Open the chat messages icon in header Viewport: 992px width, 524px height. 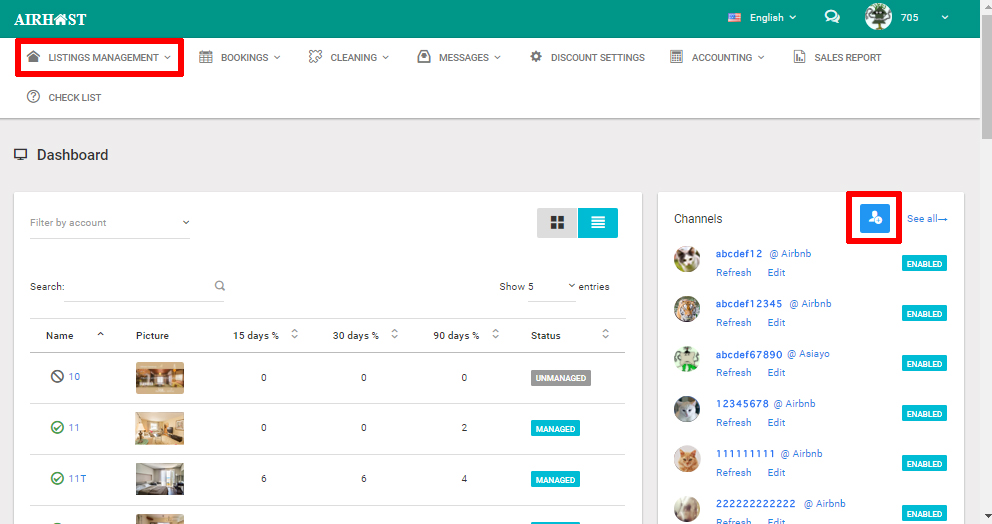pyautogui.click(x=832, y=17)
